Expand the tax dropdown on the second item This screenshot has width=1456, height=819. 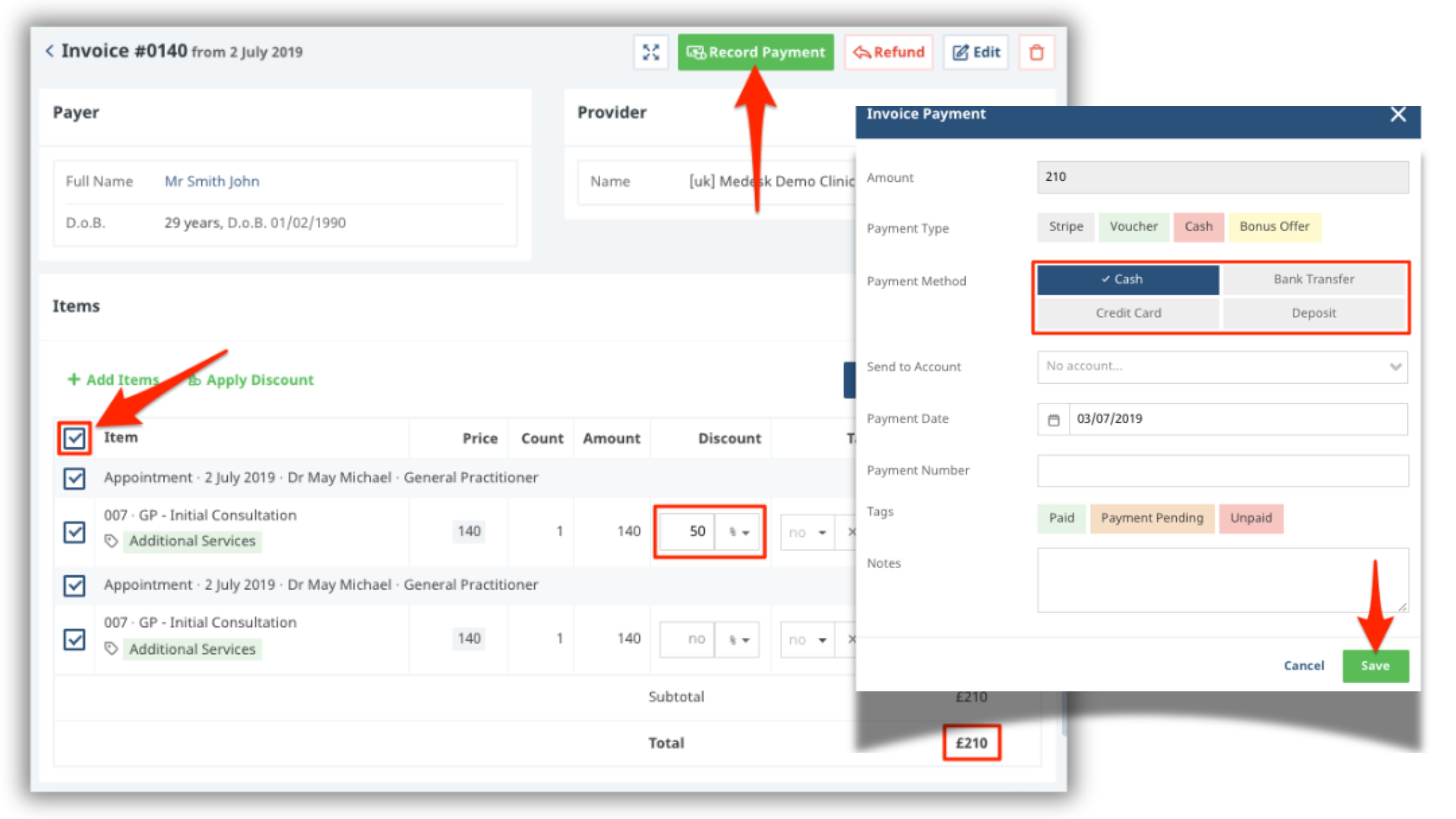click(x=807, y=639)
